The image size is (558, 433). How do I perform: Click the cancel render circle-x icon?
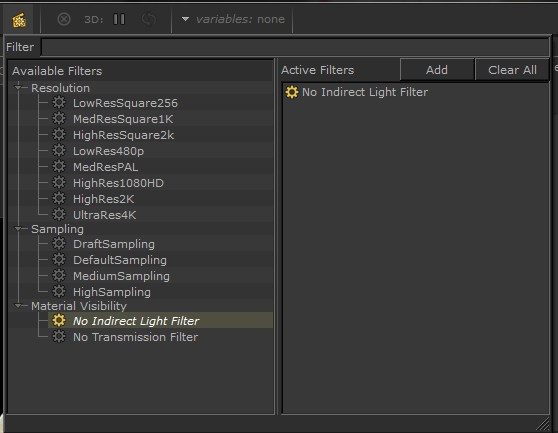tap(64, 19)
